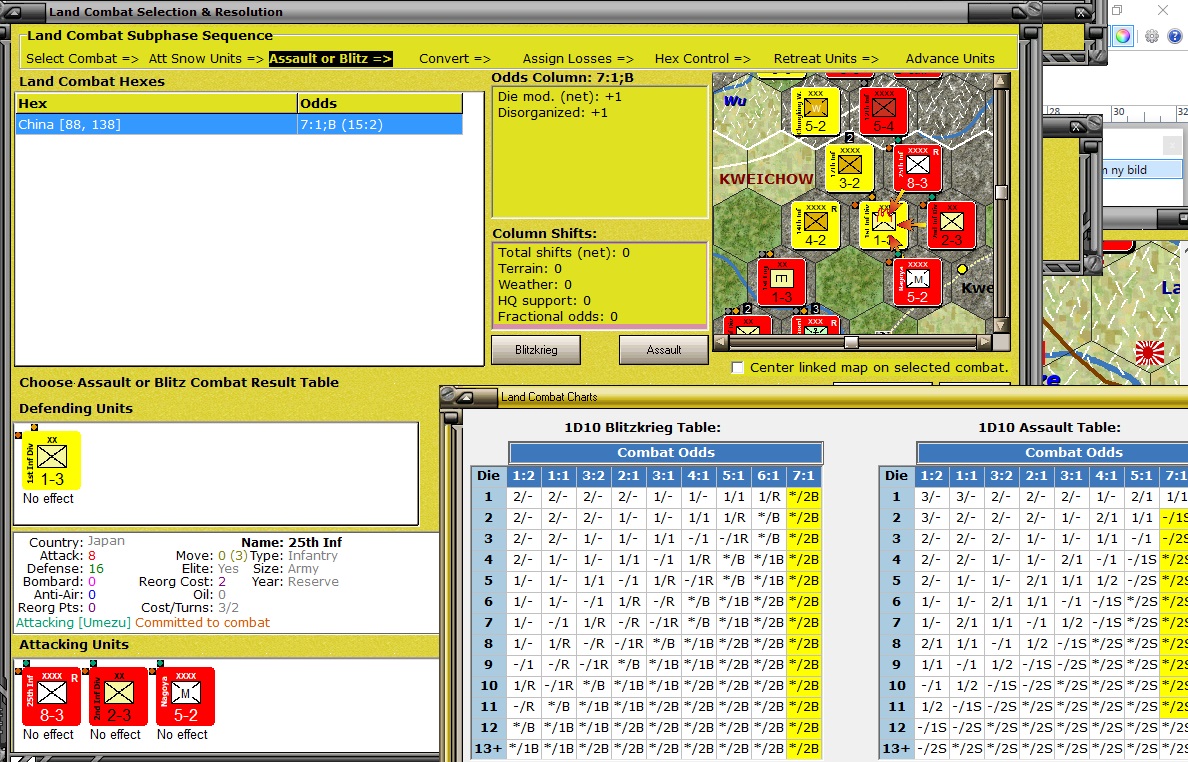Click yellow Chungking 5-2 counter on linked map
The width and height of the screenshot is (1188, 762).
[815, 111]
